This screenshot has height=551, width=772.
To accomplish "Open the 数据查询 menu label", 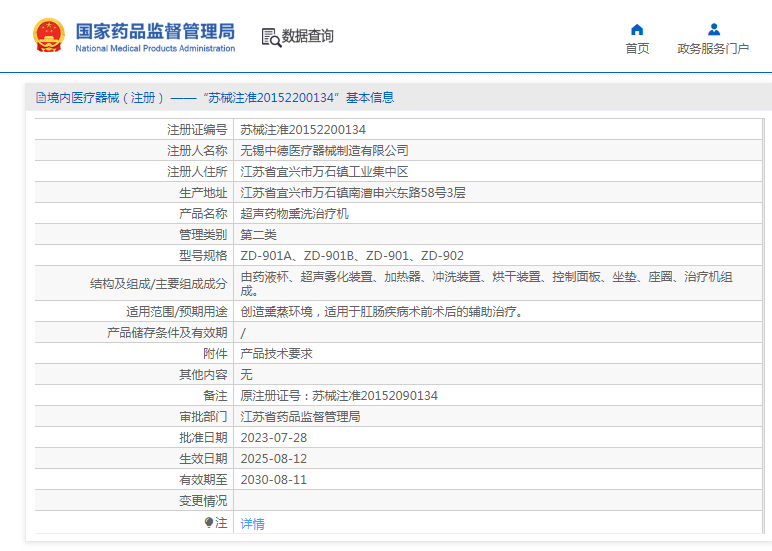I will tap(308, 36).
